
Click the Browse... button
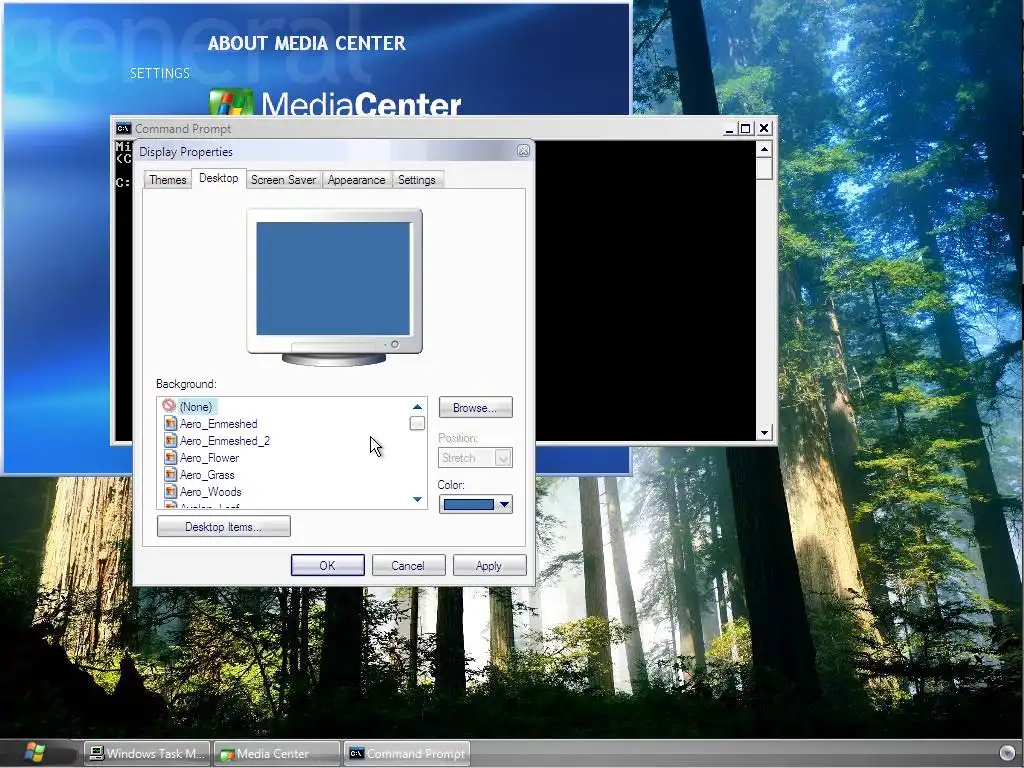[475, 408]
